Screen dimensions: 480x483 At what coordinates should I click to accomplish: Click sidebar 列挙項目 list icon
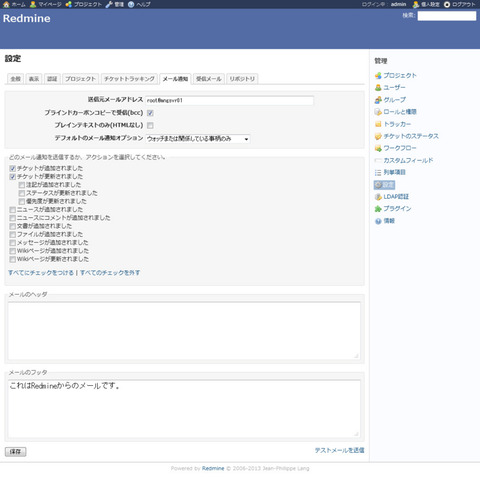378,172
